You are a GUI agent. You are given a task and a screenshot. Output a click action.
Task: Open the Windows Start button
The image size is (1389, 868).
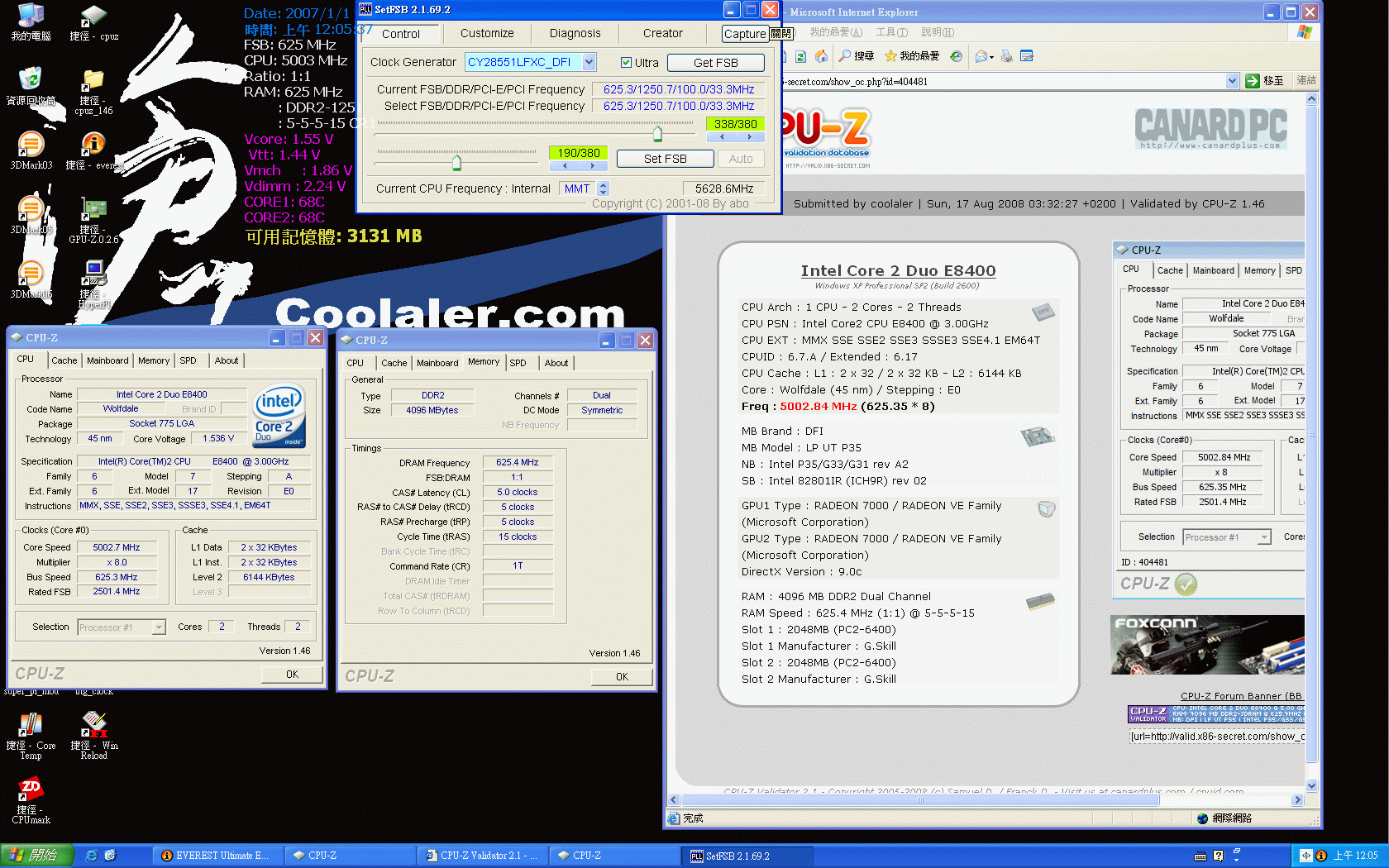point(37,856)
